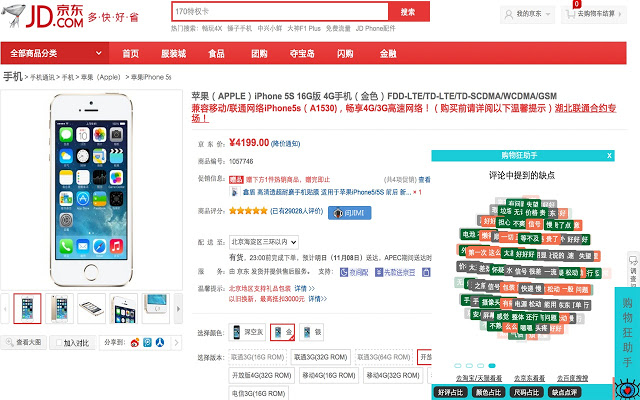640x400 pixels.
Task: Open the 我的京东 account dropdown
Action: click(527, 14)
